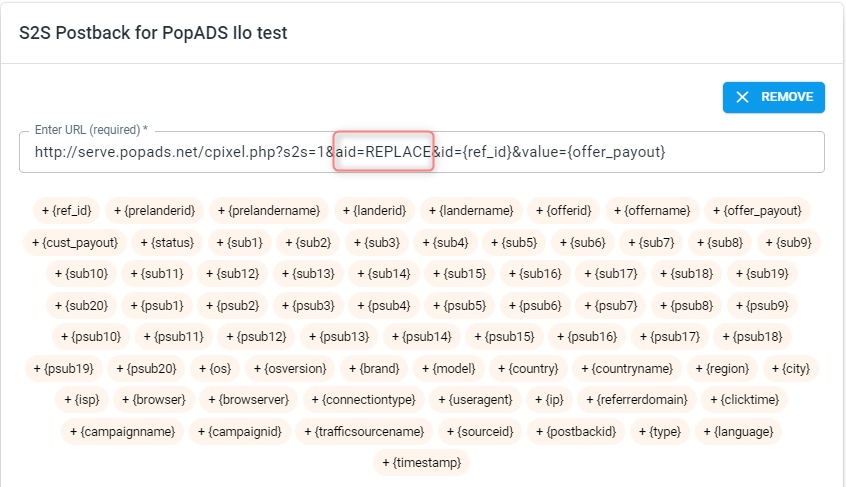Click into the Enter URL field
This screenshot has height=487, width=846.
click(421, 152)
